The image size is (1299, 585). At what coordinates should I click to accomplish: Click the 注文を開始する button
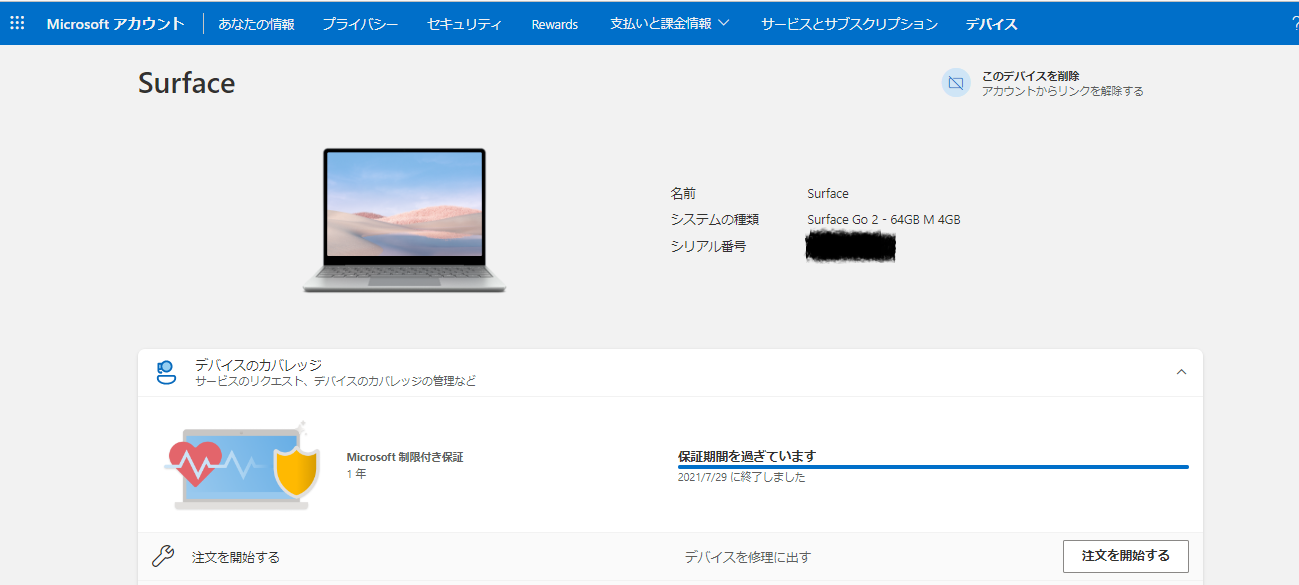point(1125,556)
